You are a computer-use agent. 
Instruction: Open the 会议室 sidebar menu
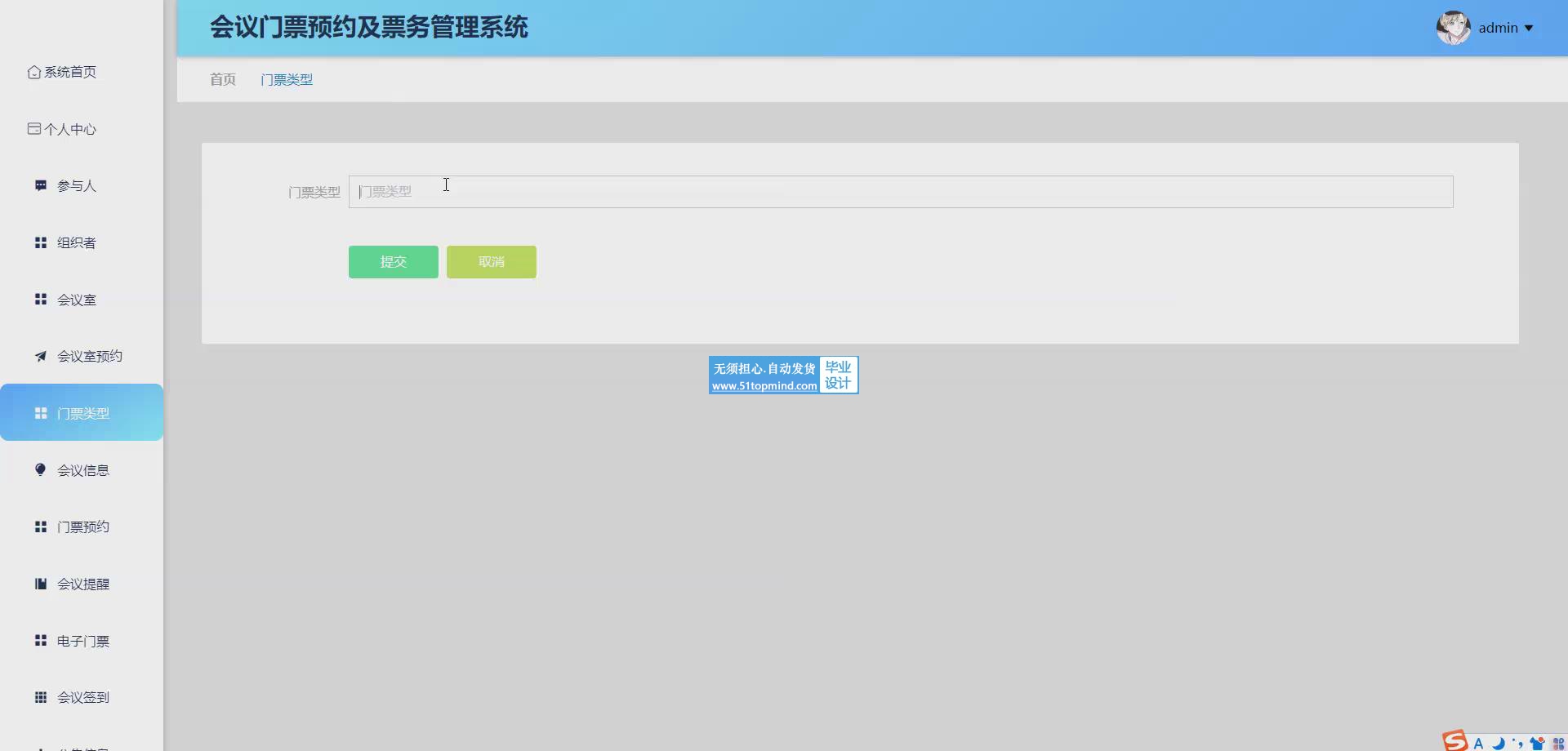77,300
